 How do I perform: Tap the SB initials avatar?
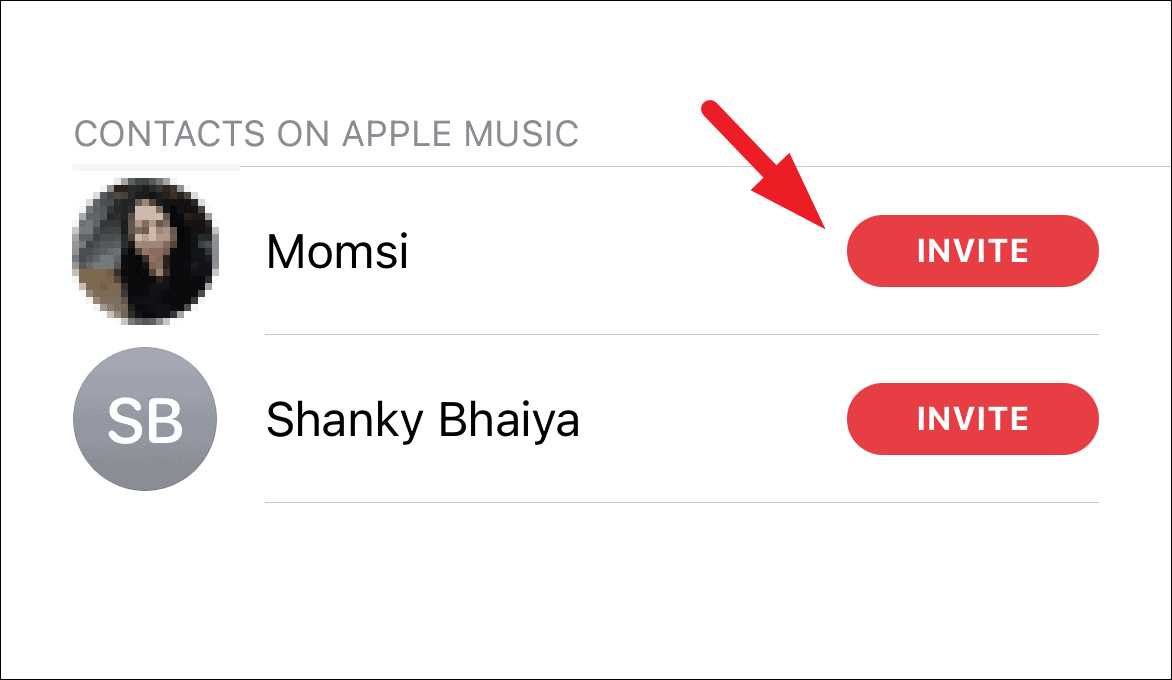pos(145,419)
